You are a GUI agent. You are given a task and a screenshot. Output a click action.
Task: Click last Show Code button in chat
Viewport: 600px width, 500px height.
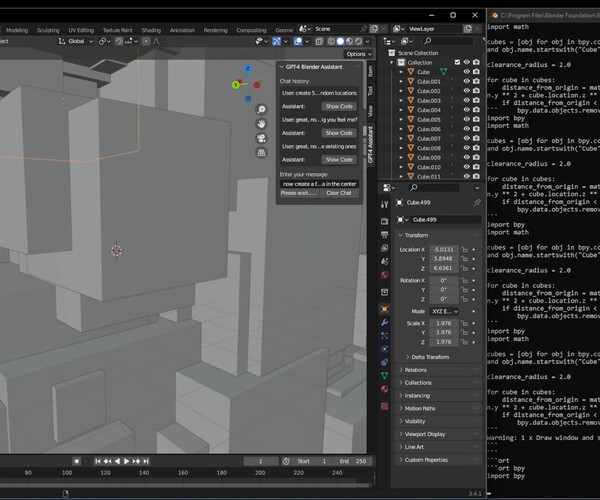339,160
